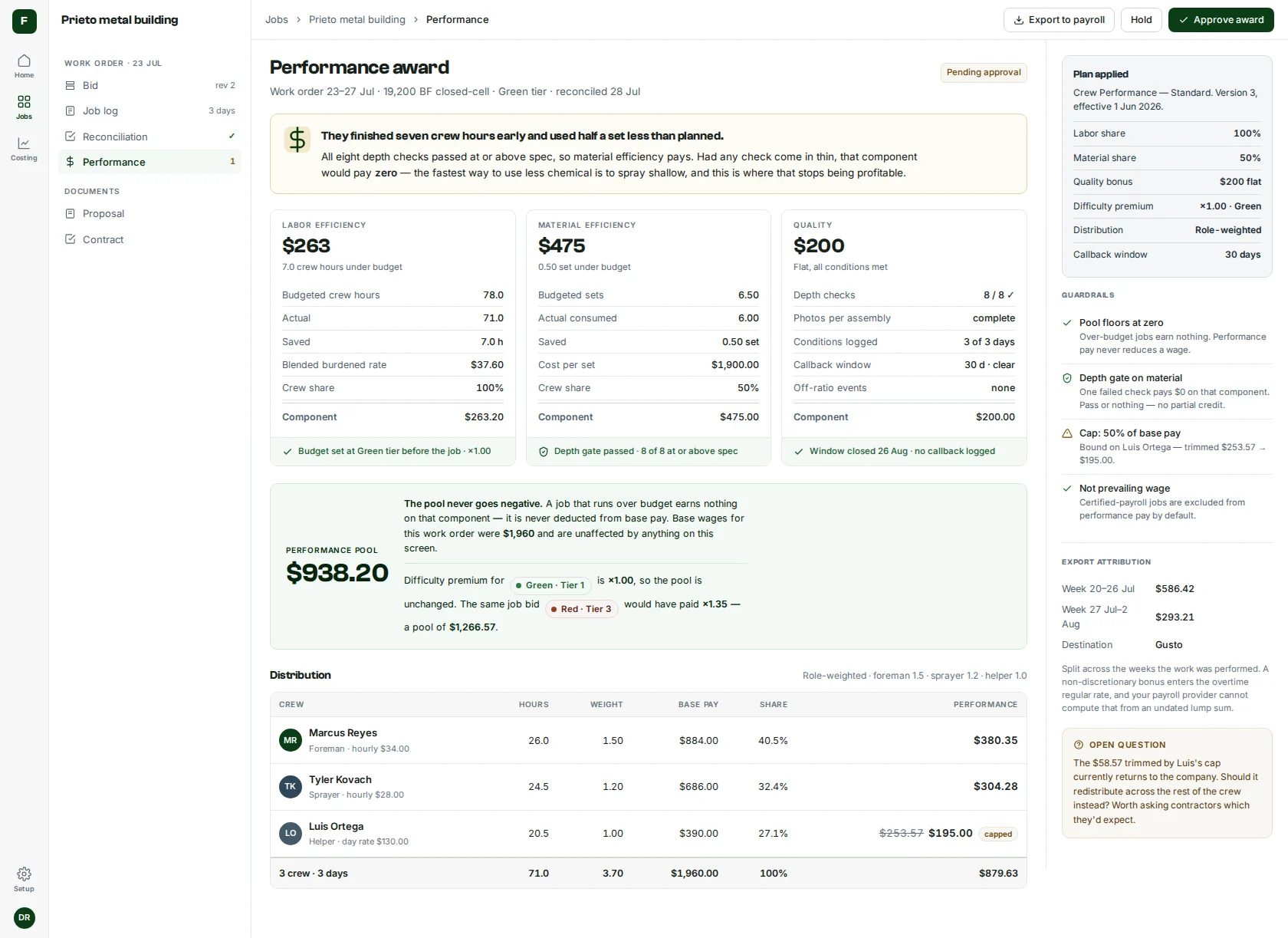Click Not prevailing wage checkmark

1067,489
